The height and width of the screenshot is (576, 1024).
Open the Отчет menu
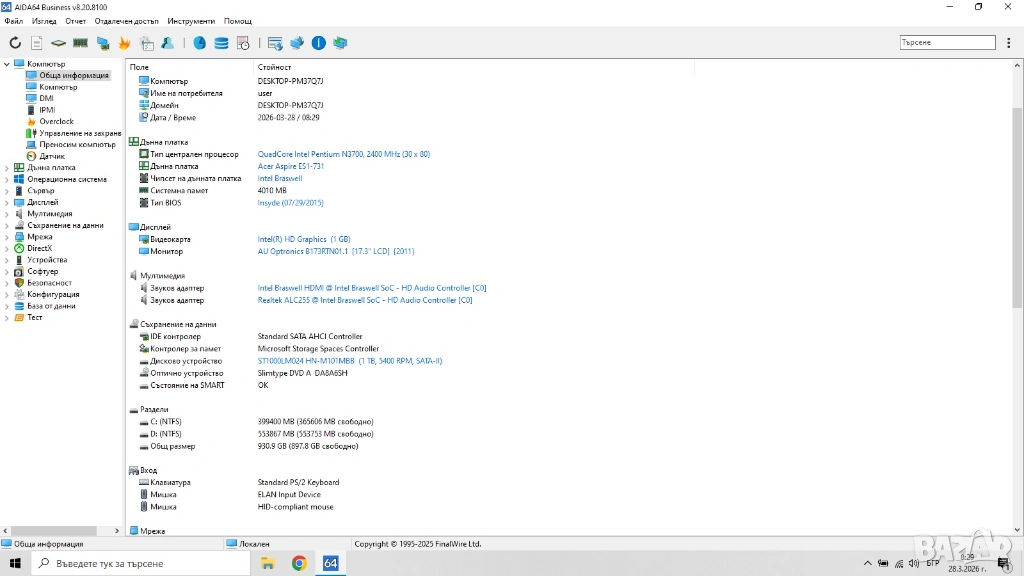point(75,21)
